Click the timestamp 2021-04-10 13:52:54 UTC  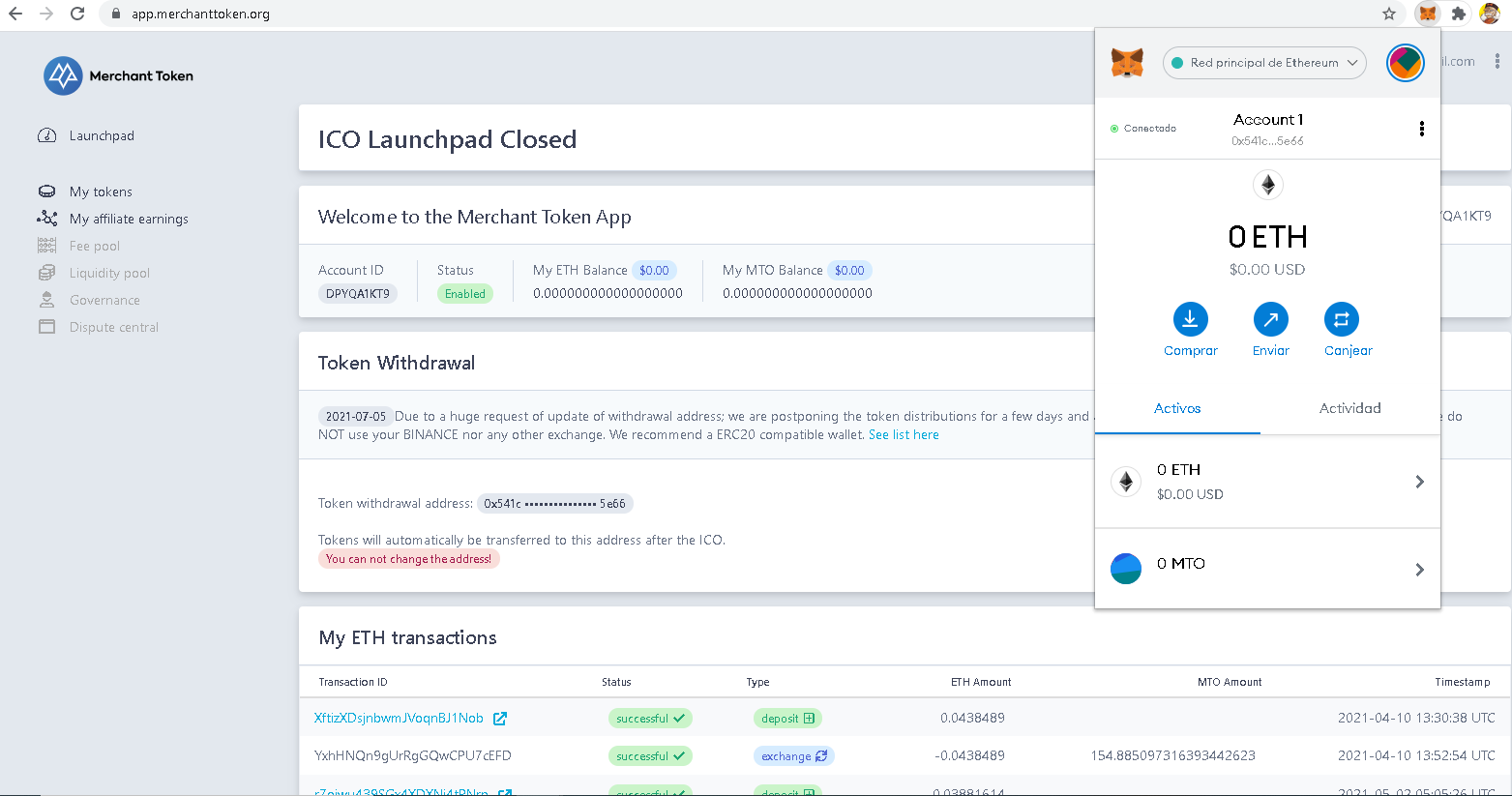point(1416,756)
